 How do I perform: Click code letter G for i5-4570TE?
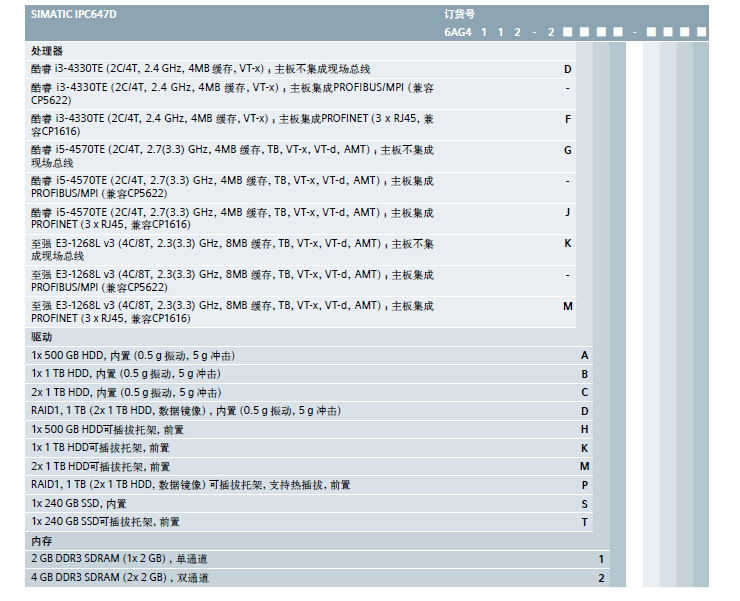pyautogui.click(x=567, y=150)
